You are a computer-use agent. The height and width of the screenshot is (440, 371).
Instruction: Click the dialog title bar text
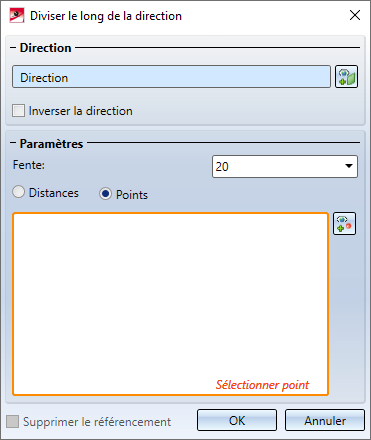tap(106, 16)
